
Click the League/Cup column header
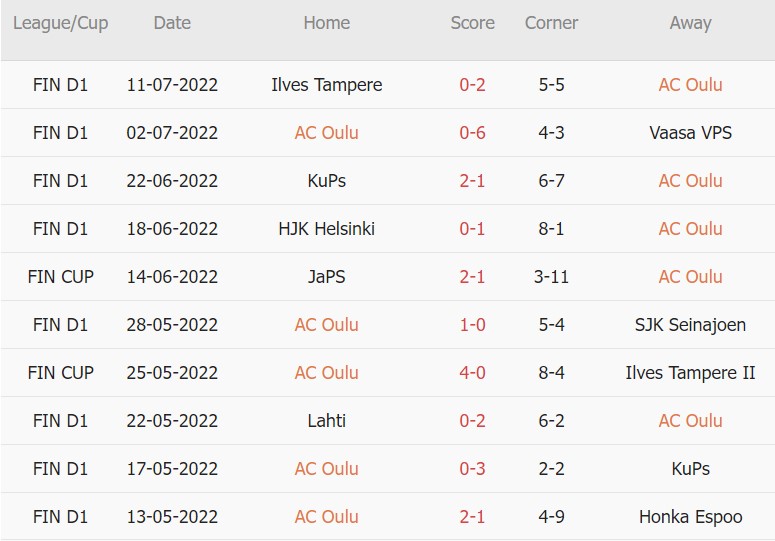pyautogui.click(x=60, y=23)
